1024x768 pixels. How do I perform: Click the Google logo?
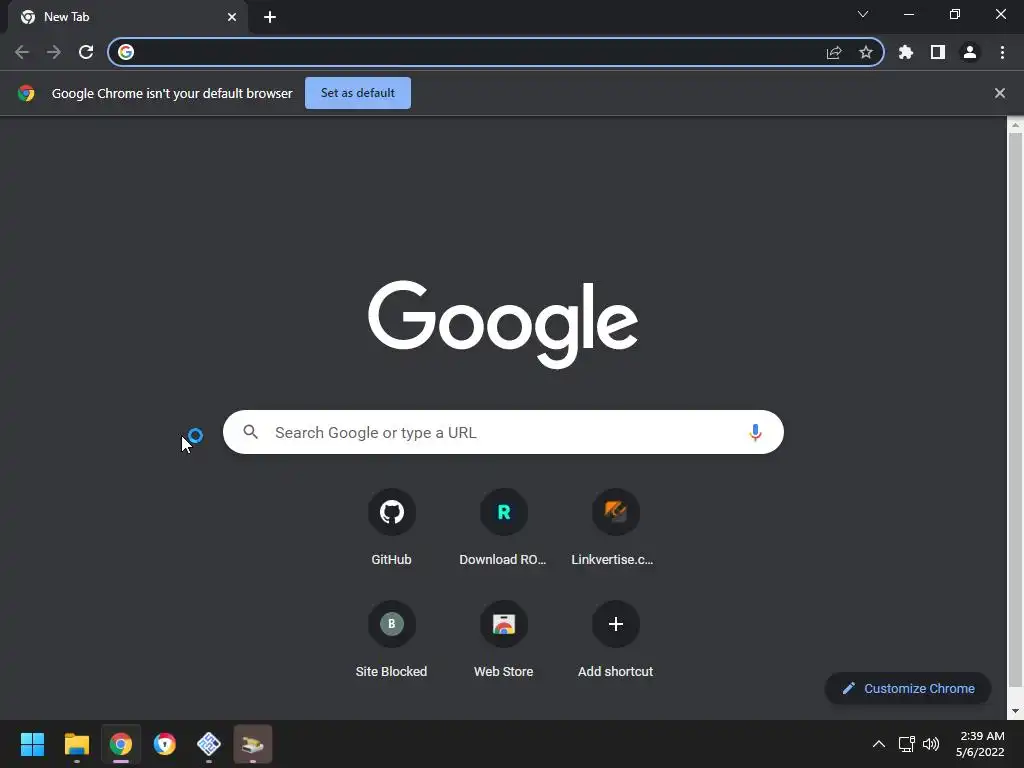coord(503,325)
